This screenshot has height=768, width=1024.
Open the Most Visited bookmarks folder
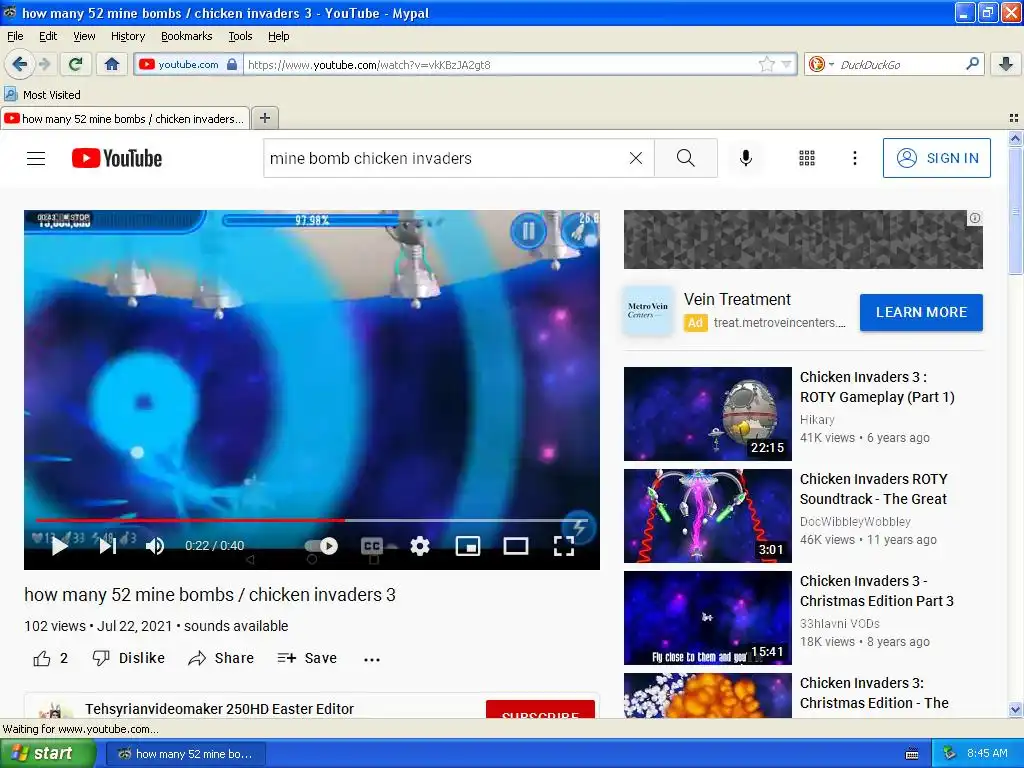[x=42, y=95]
